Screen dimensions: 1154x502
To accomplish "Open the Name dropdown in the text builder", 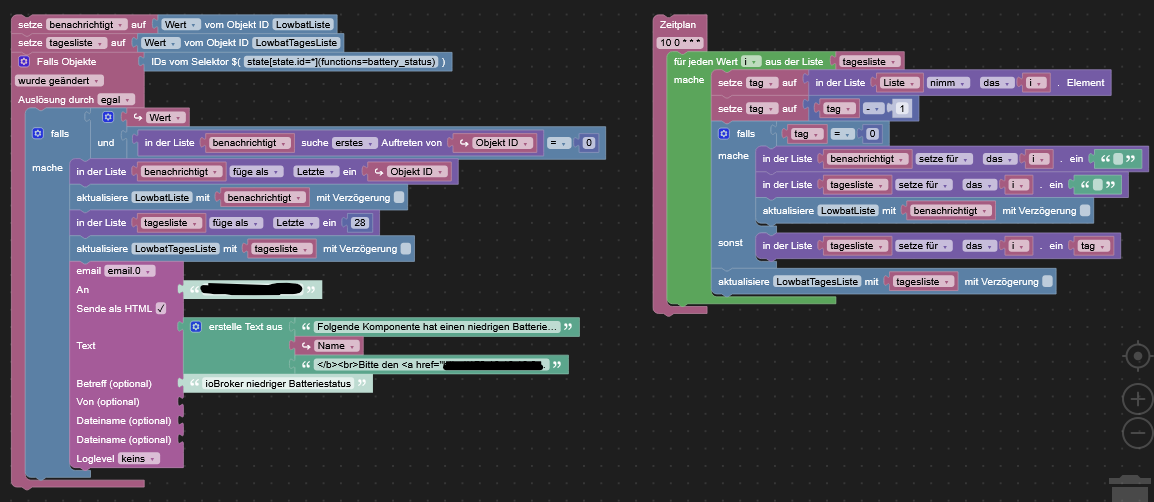I will (338, 346).
